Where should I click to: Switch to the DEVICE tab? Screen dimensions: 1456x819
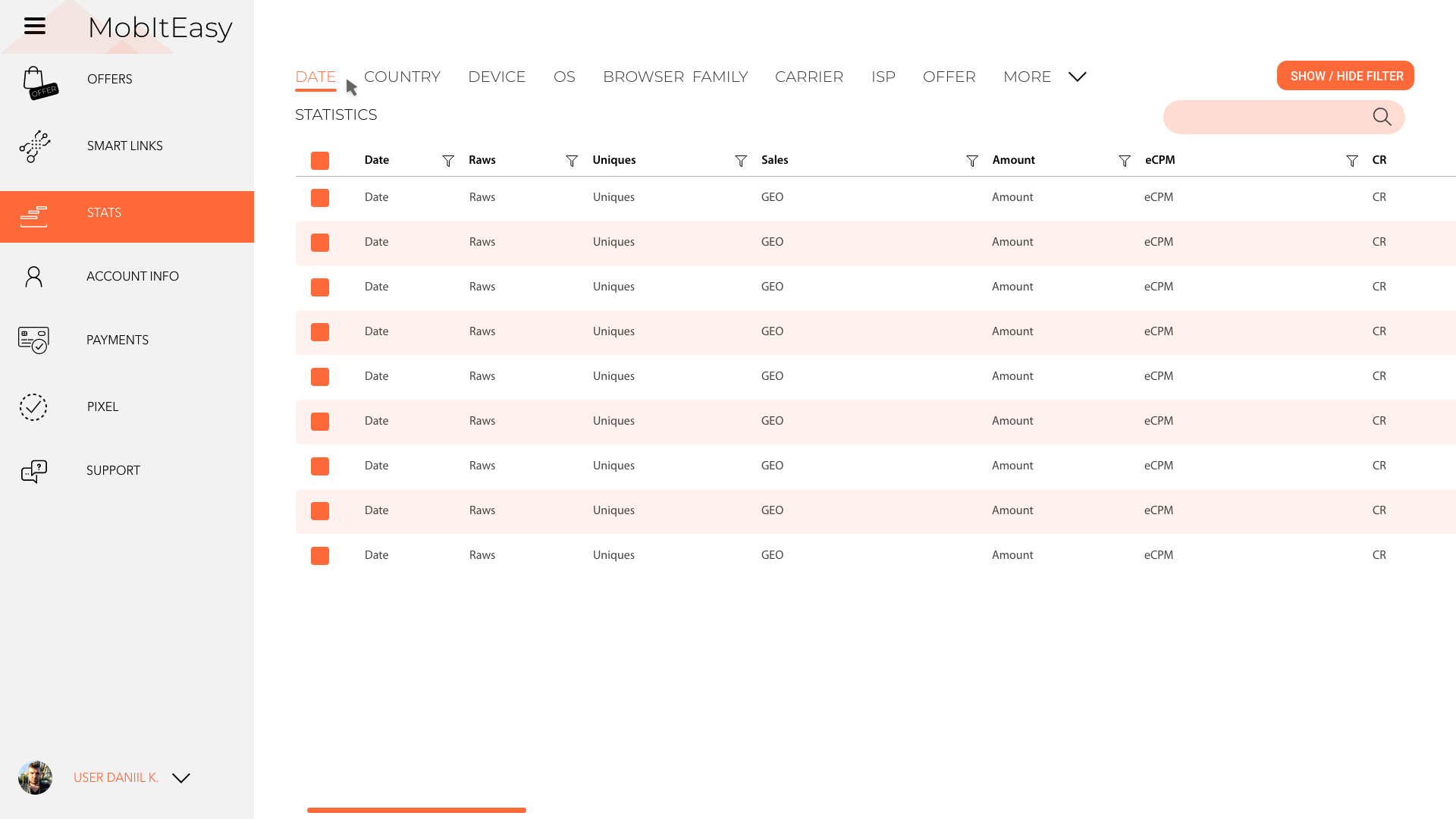pyautogui.click(x=497, y=77)
